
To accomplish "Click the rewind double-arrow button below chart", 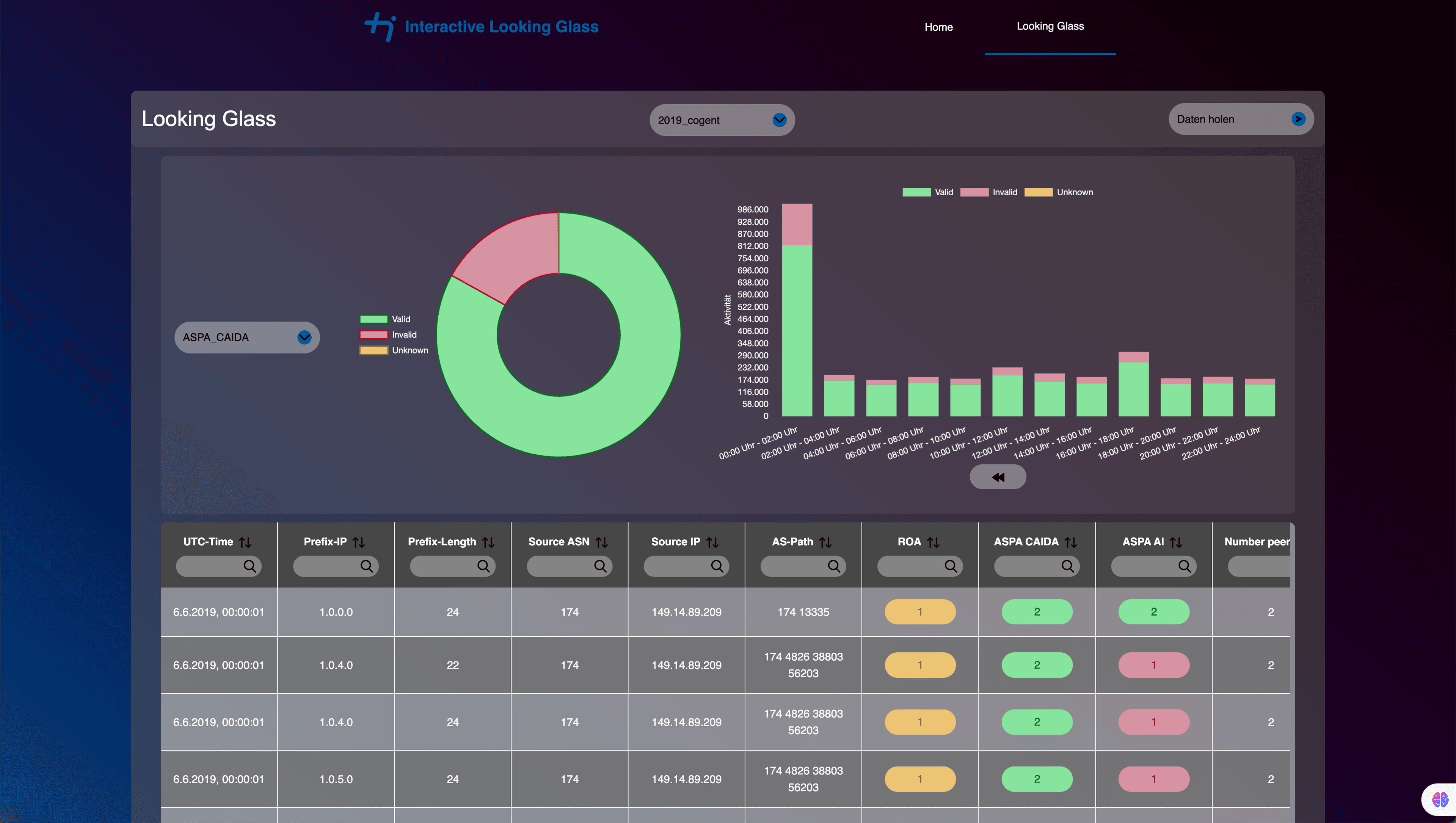I will pos(998,477).
